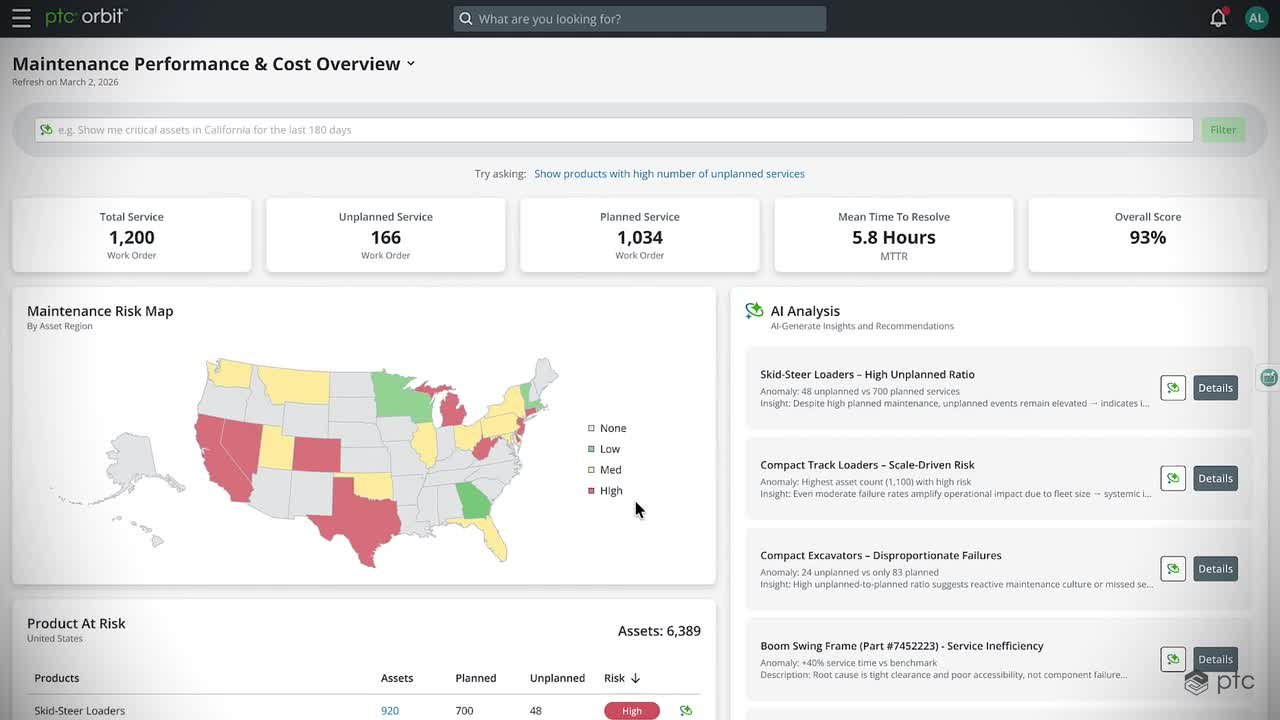The width and height of the screenshot is (1280, 720).
Task: Open Details for Compact Excavators insight
Action: (x=1215, y=569)
